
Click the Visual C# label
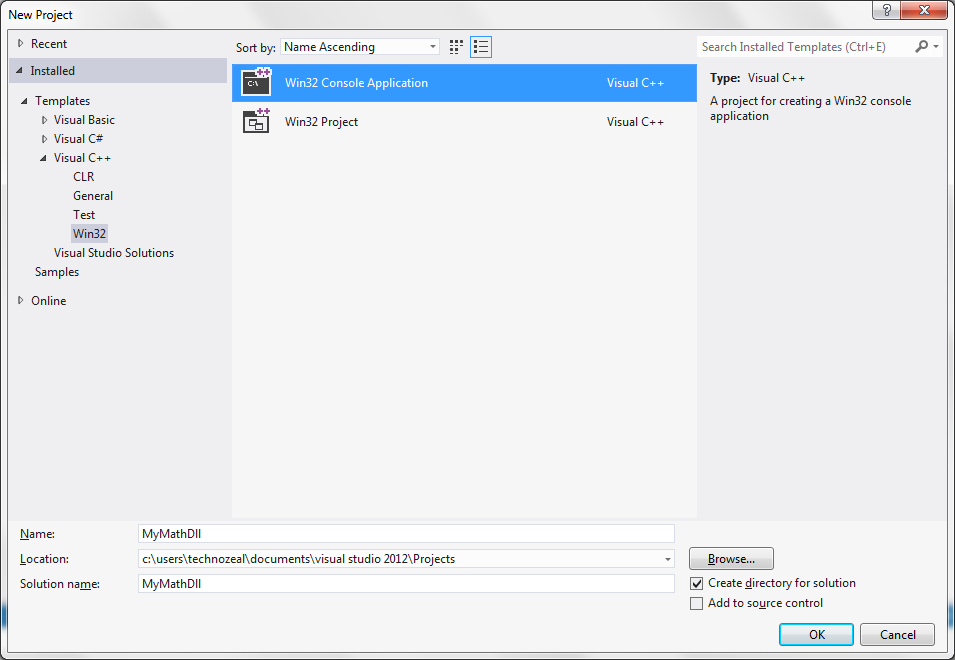78,139
